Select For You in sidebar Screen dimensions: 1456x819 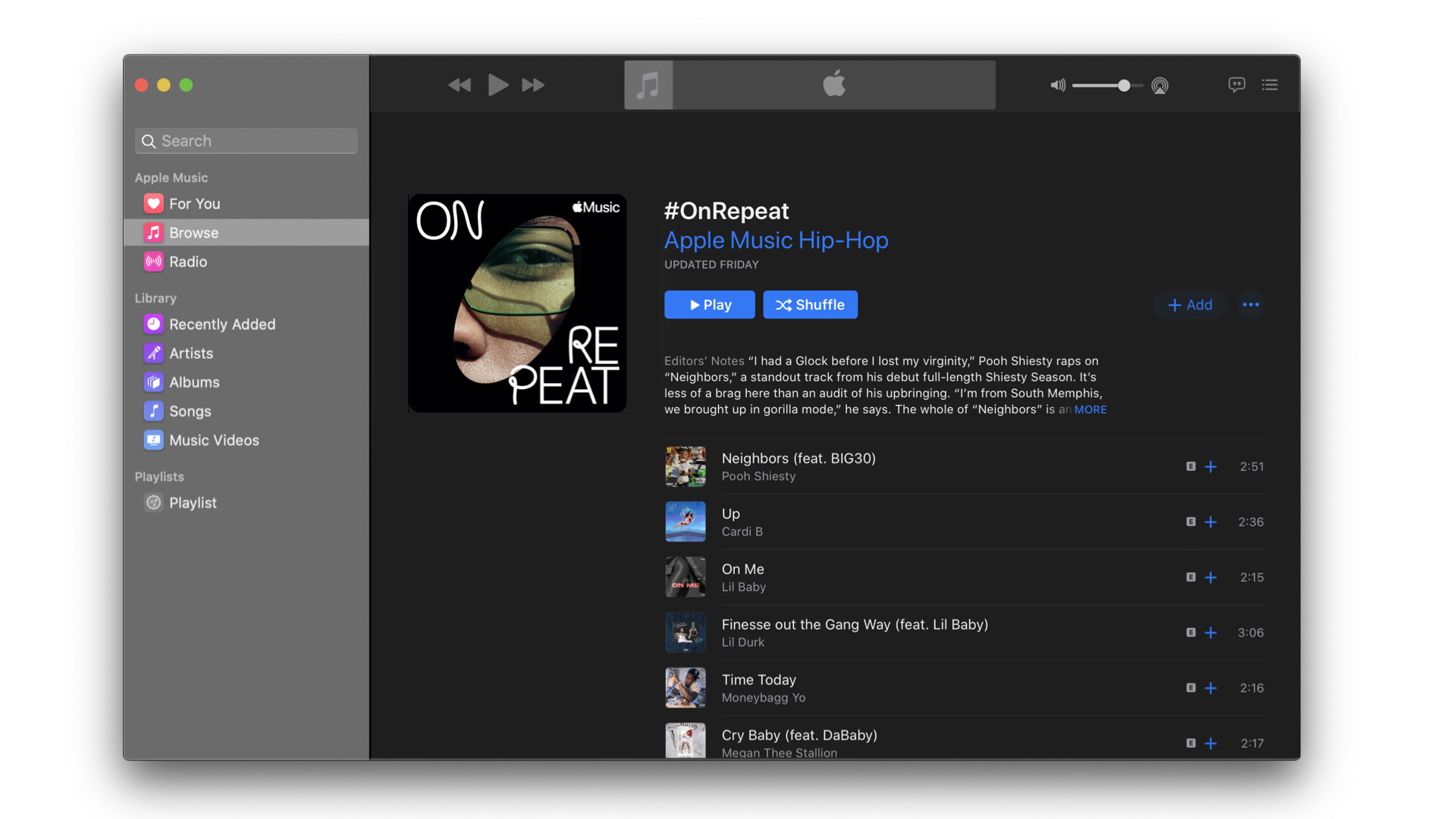(x=194, y=204)
